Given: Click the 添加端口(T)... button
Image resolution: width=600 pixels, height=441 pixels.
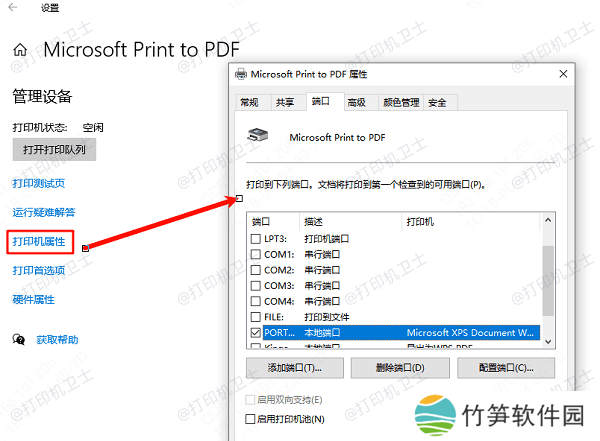Looking at the screenshot, I should (295, 368).
